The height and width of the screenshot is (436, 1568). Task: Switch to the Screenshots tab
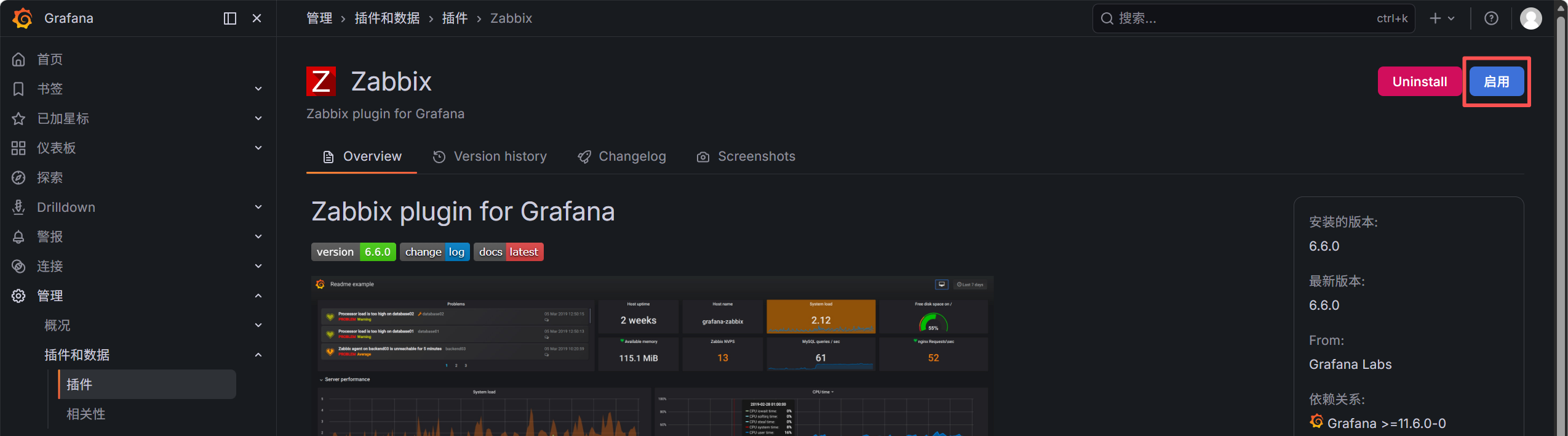pos(746,156)
